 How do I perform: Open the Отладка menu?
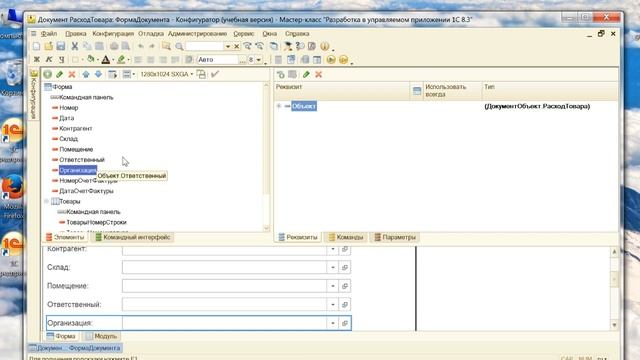coord(151,33)
